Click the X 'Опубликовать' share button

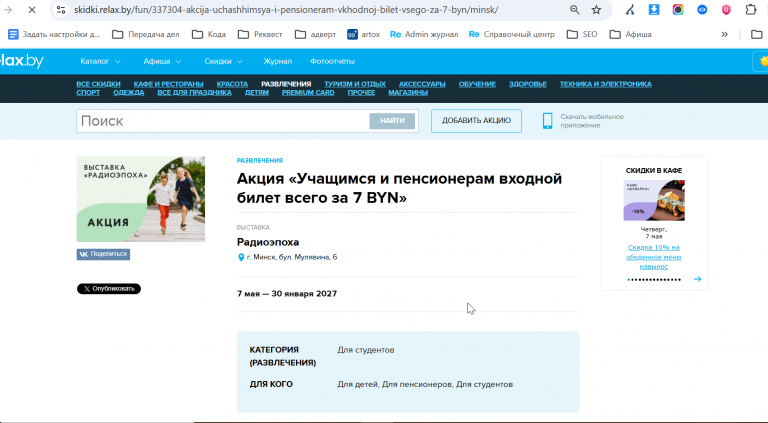(109, 289)
